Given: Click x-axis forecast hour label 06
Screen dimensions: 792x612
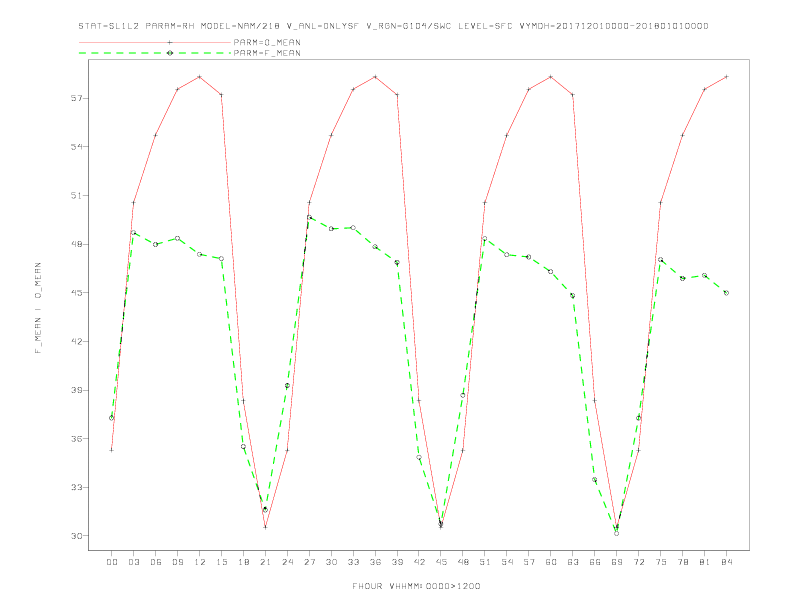Looking at the screenshot, I should point(156,562).
